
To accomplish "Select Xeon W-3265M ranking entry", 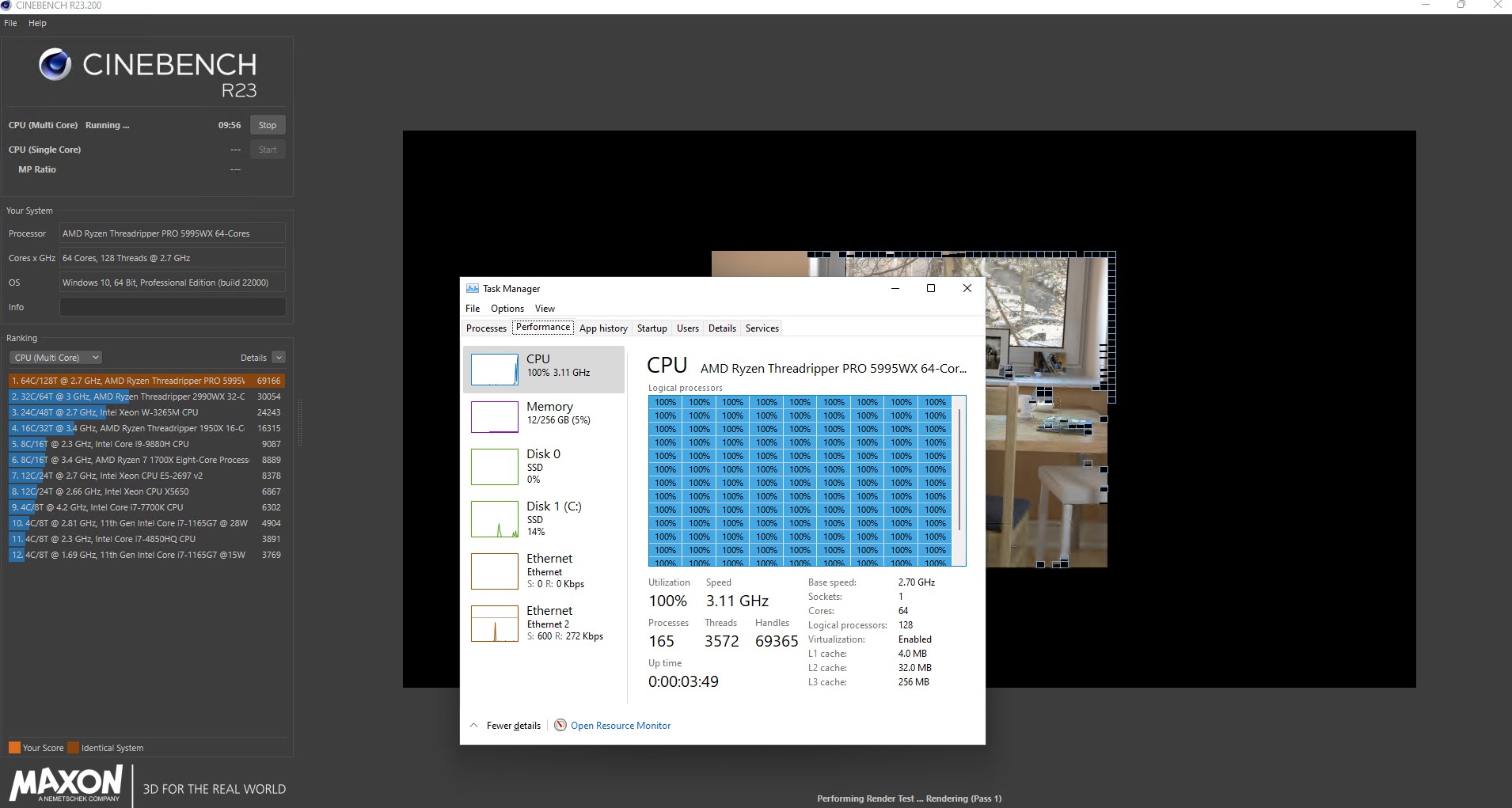I will click(x=146, y=412).
